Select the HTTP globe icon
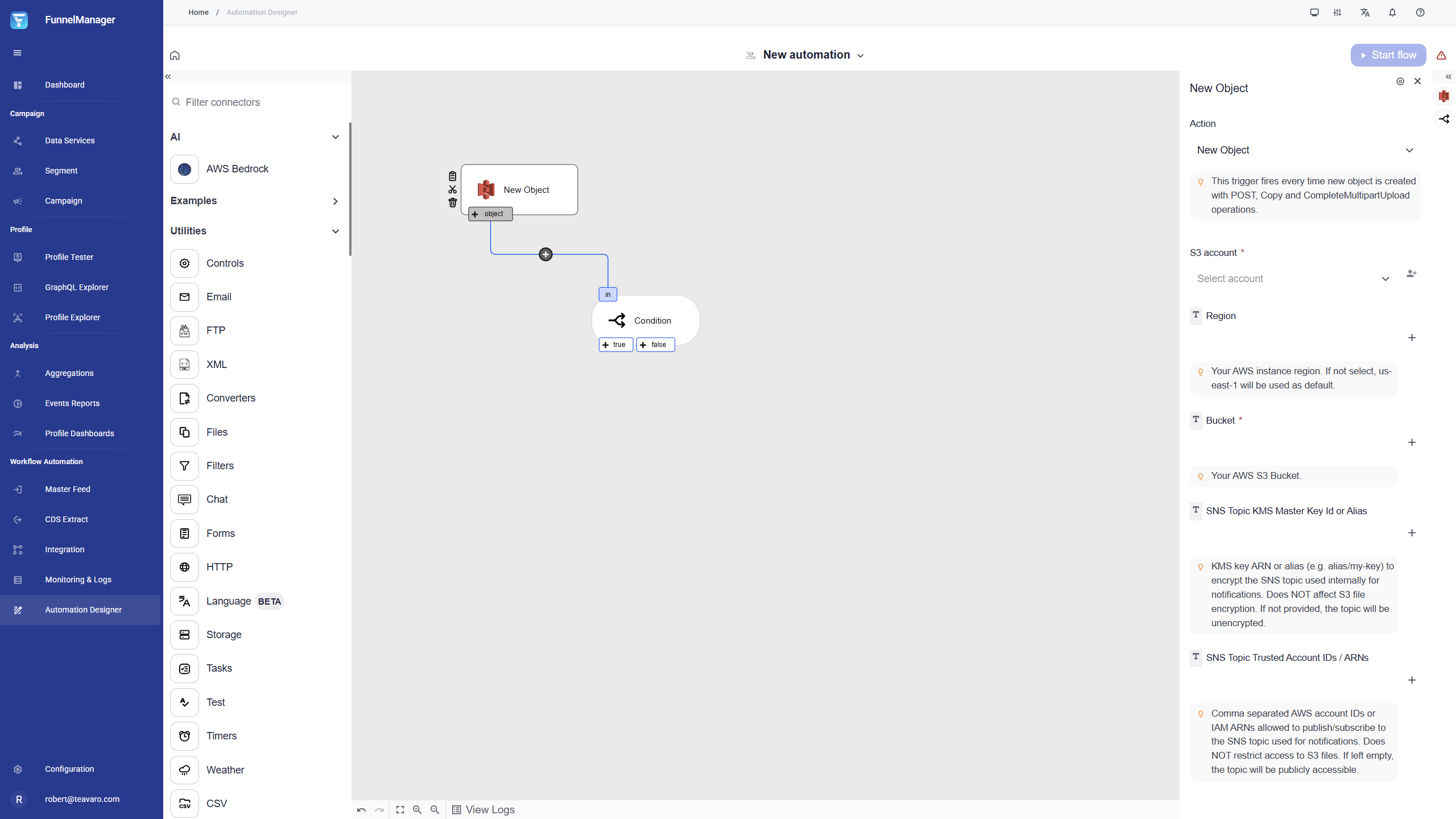This screenshot has width=1456, height=819. (x=184, y=567)
